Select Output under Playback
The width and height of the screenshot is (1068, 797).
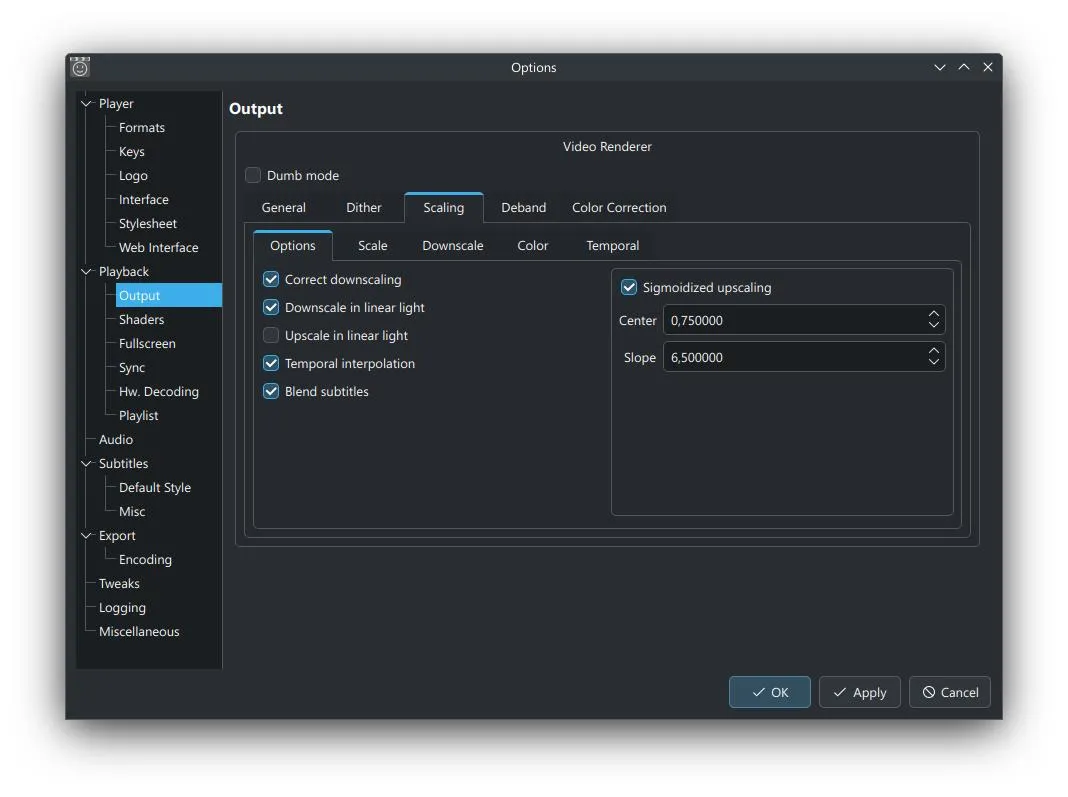[x=169, y=296]
